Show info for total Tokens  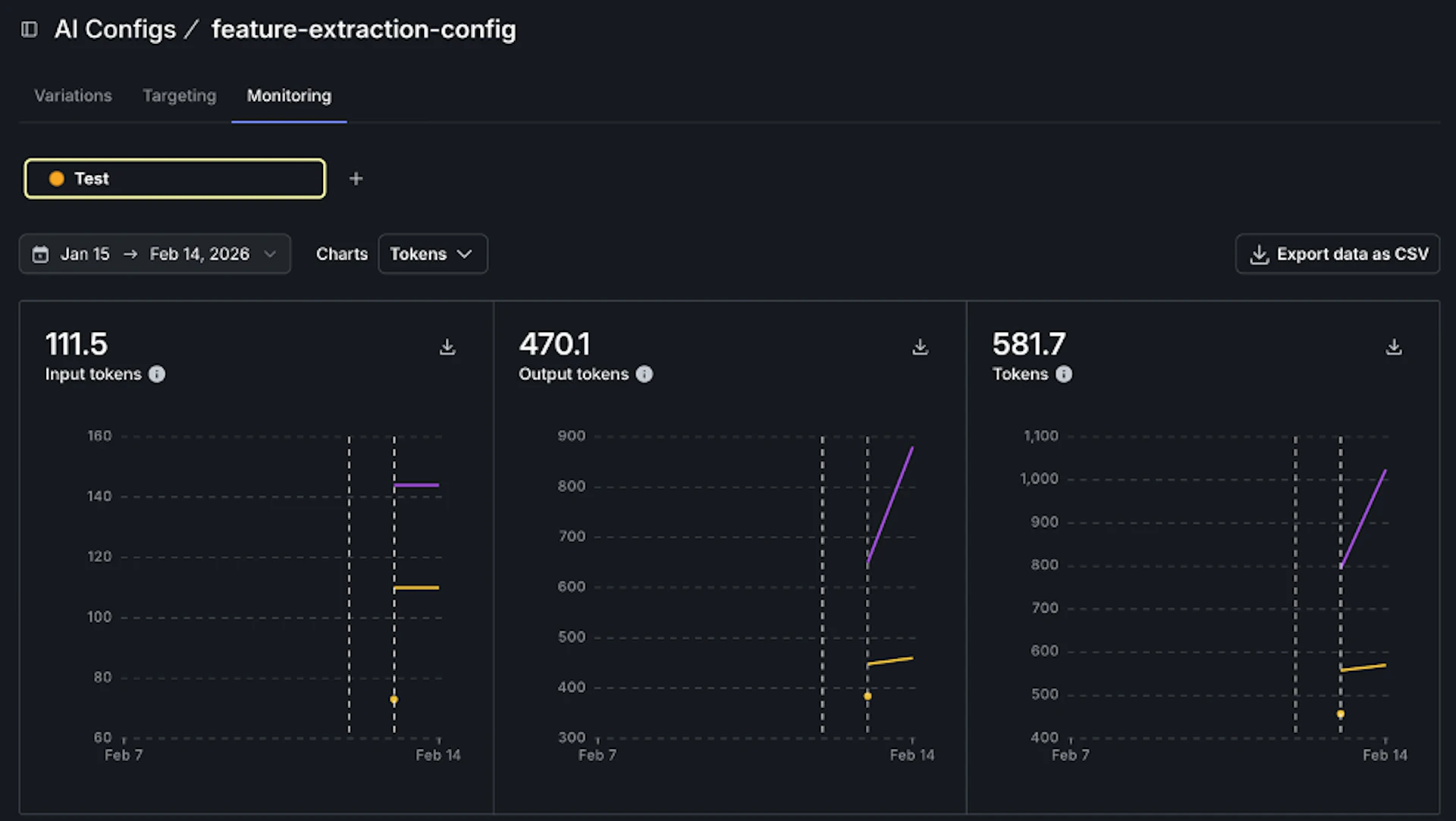[1064, 374]
